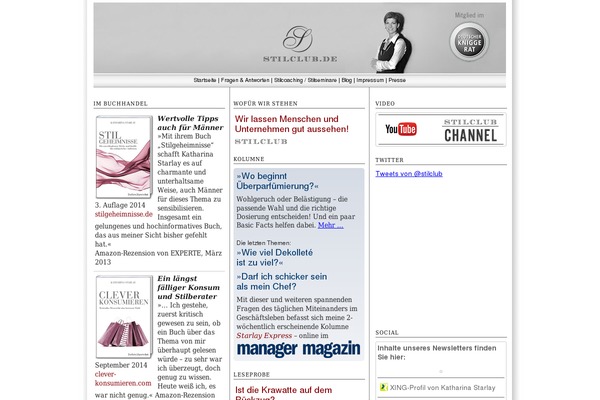The width and height of the screenshot is (600, 400).
Task: Click the SOCIAL section heading
Action: 387,333
